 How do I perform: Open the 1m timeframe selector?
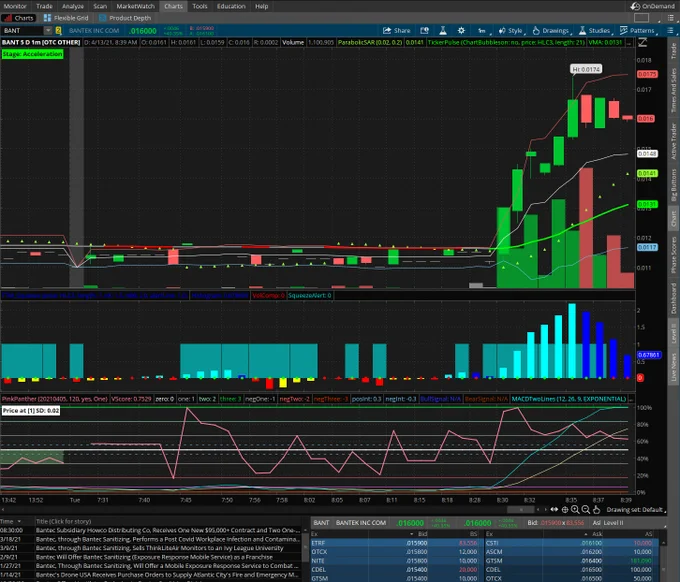coord(483,30)
